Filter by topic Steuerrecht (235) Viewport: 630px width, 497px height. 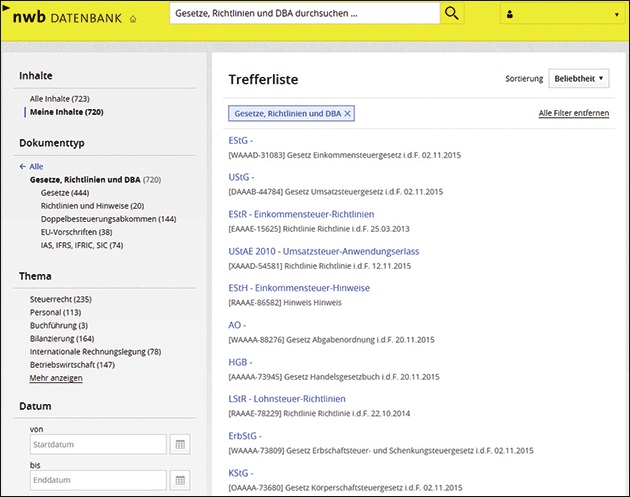tap(61, 299)
